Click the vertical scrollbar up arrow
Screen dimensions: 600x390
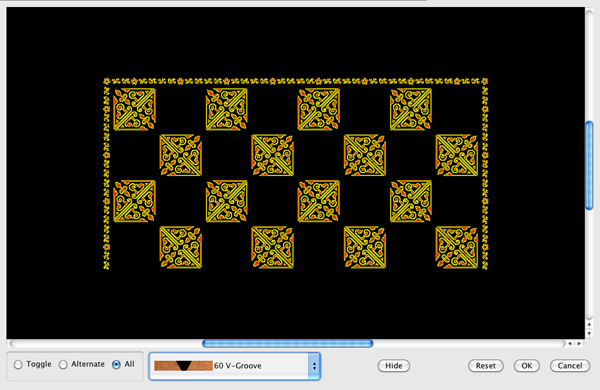point(589,324)
